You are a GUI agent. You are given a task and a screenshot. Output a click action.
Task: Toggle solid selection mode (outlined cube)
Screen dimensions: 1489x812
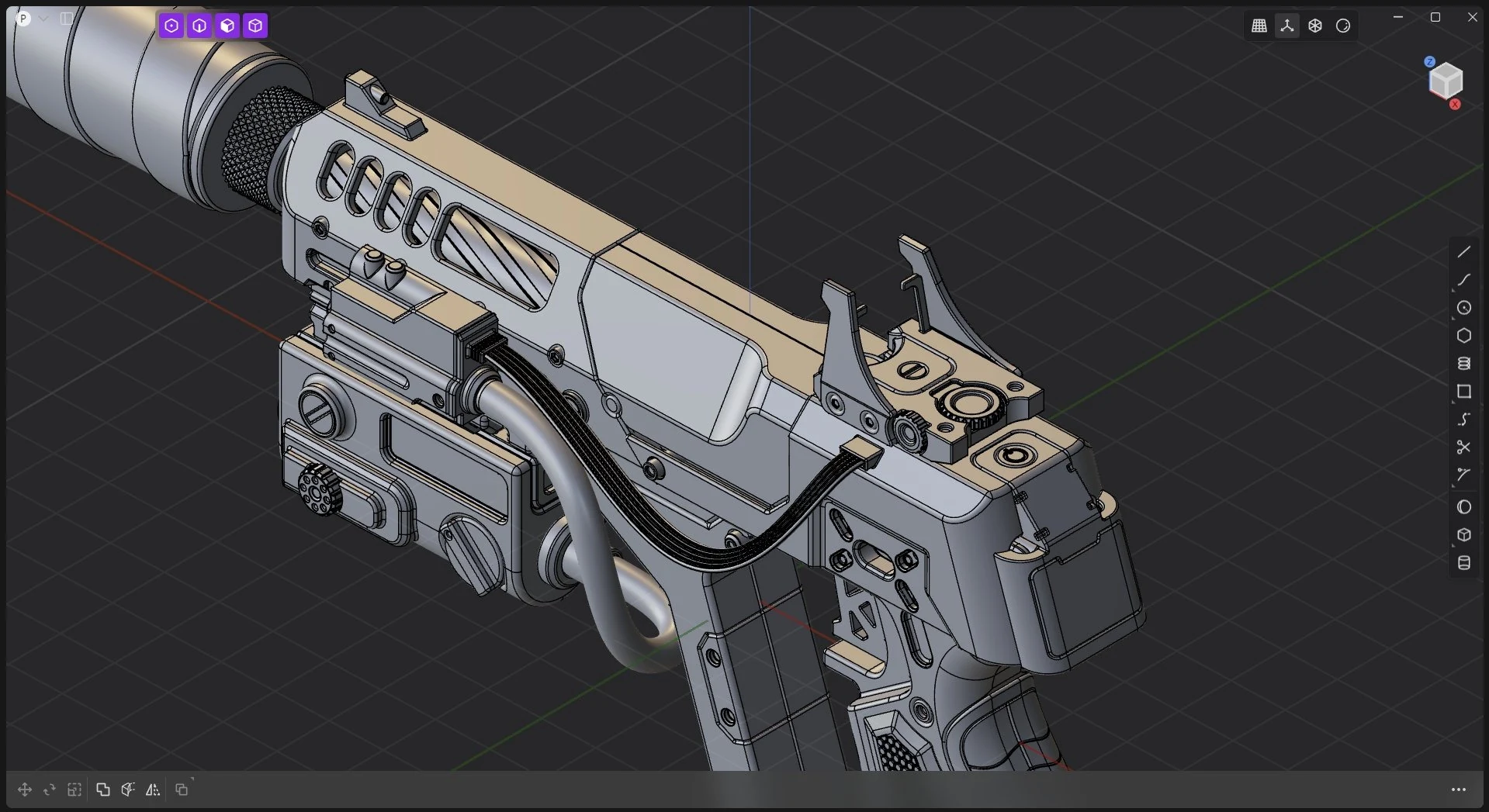coord(255,26)
